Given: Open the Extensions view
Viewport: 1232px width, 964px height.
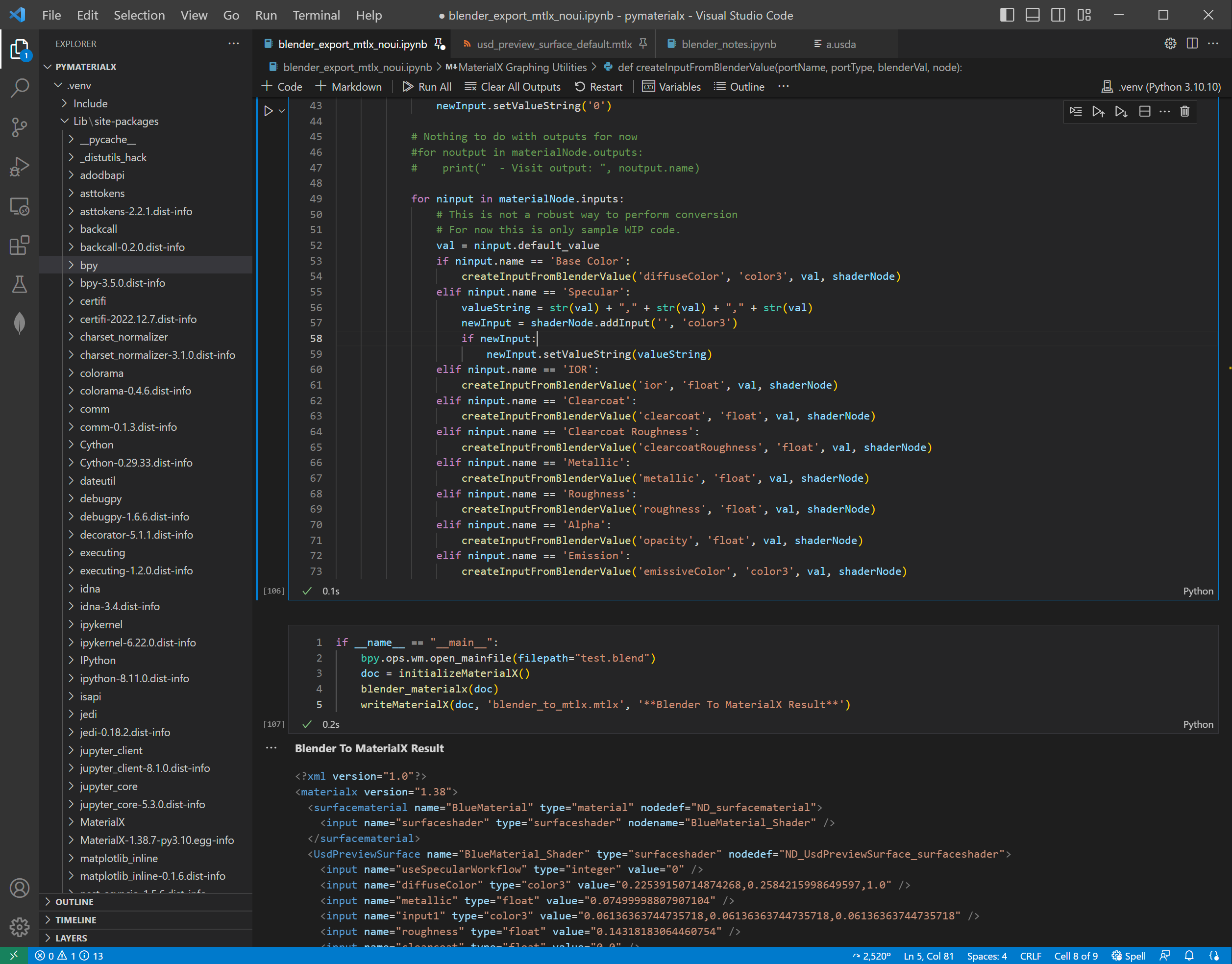Looking at the screenshot, I should [x=20, y=245].
